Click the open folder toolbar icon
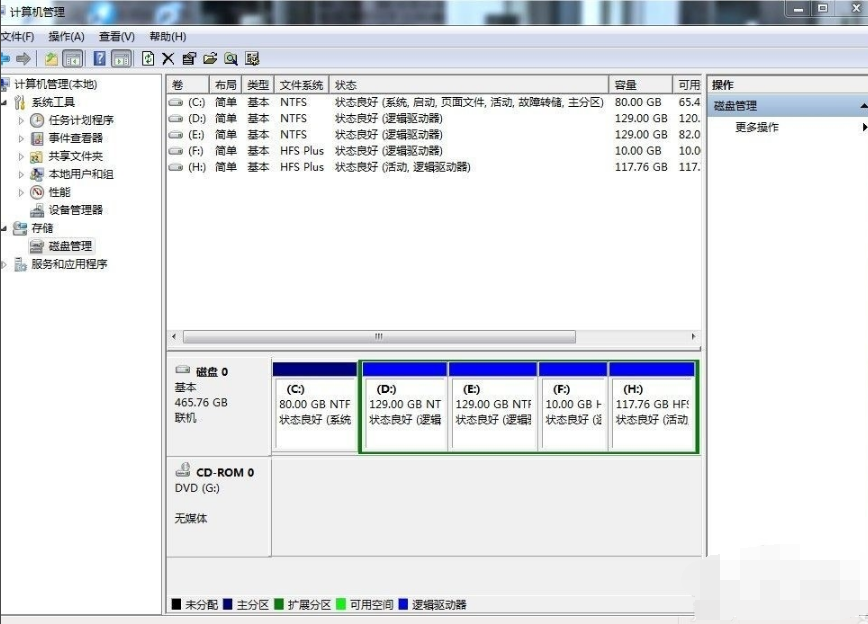The height and width of the screenshot is (624, 868). 210,59
